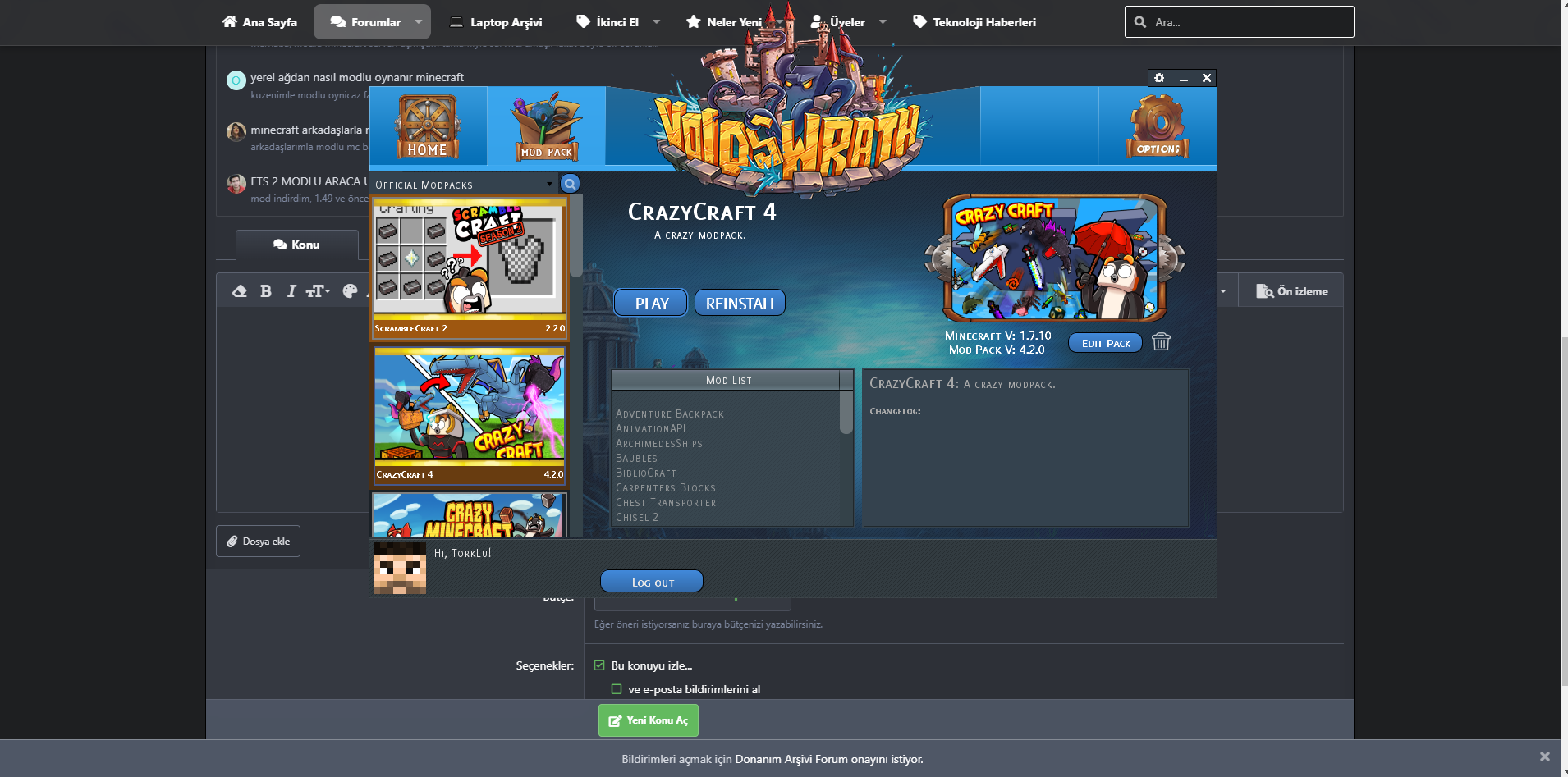Select the Crazy Minecraft modpack thumbnail
The width and height of the screenshot is (1568, 777).
469,515
